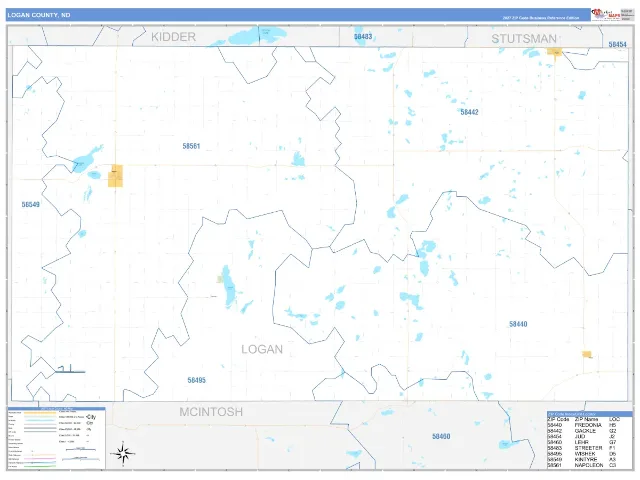Select ZIP label 58483 on the map
This screenshot has height=480, width=640.
[x=363, y=37]
